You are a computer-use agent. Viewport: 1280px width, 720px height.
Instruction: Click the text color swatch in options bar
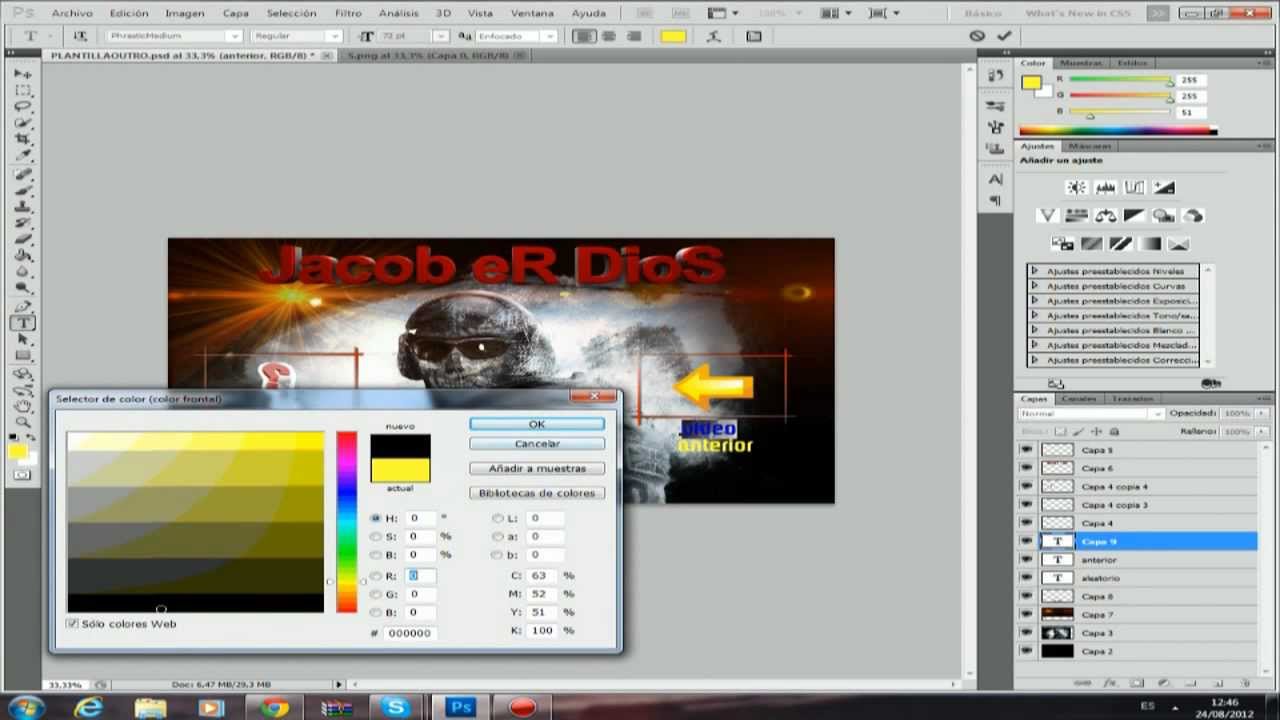tap(673, 36)
